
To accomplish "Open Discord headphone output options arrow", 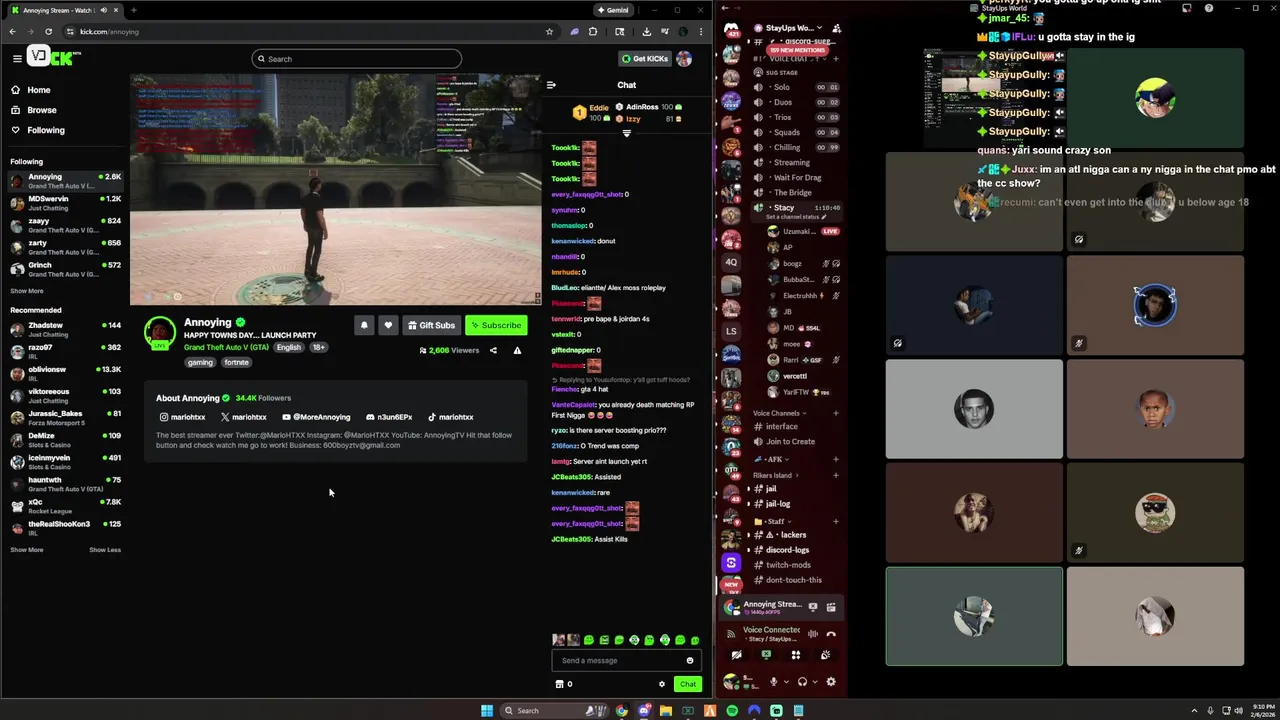I will pyautogui.click(x=814, y=682).
